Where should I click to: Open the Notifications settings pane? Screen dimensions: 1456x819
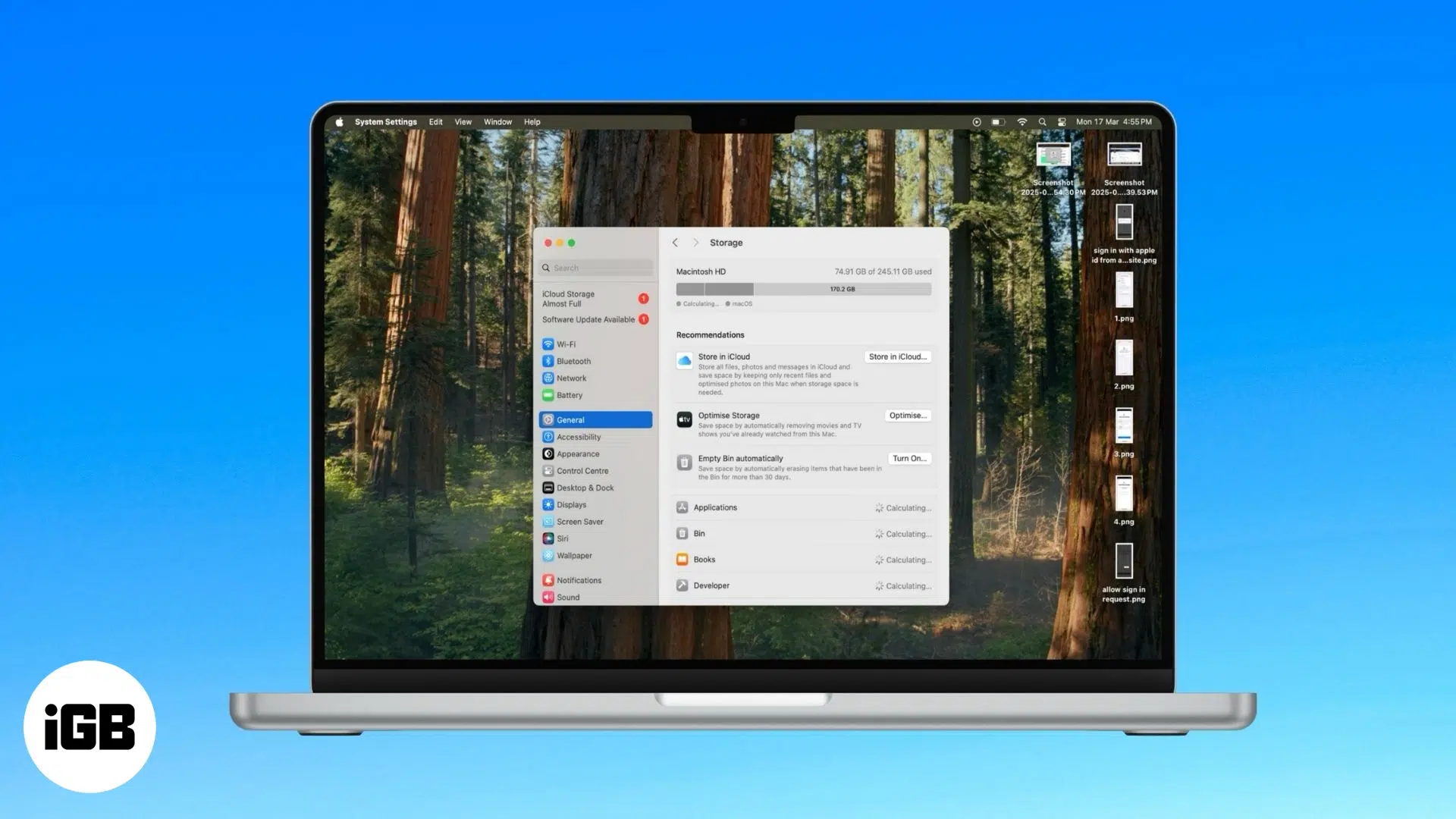tap(578, 580)
